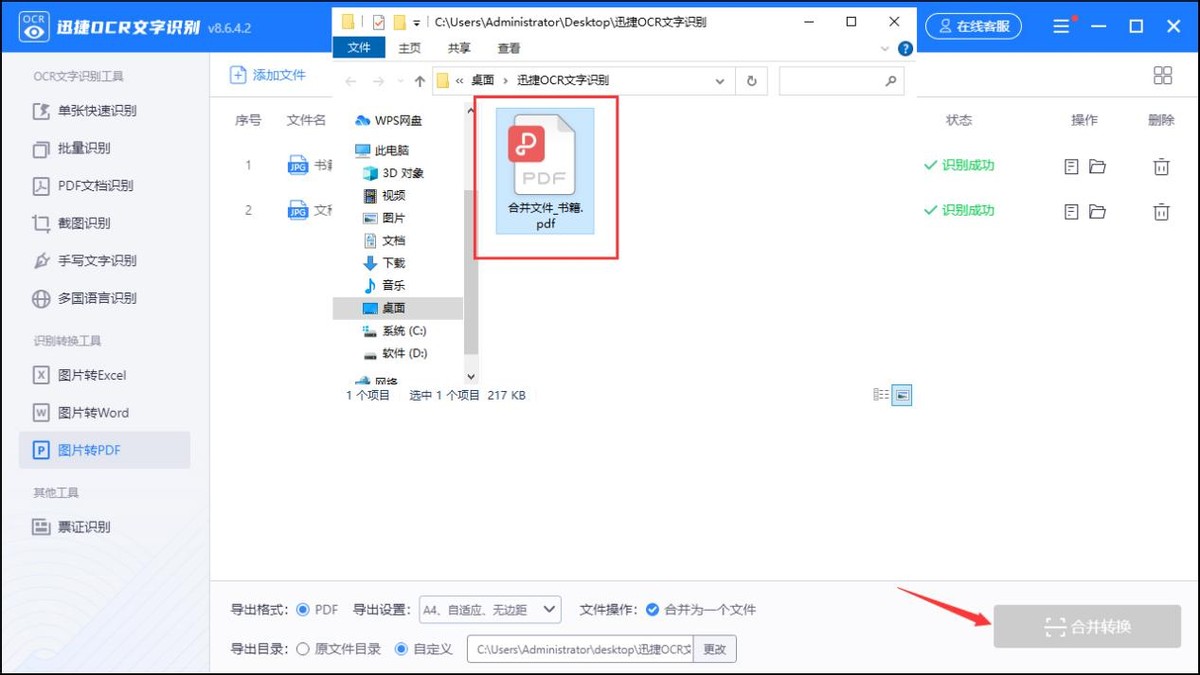This screenshot has width=1200, height=675.
Task: Switch to the 查看 tab in Explorer
Action: [509, 47]
